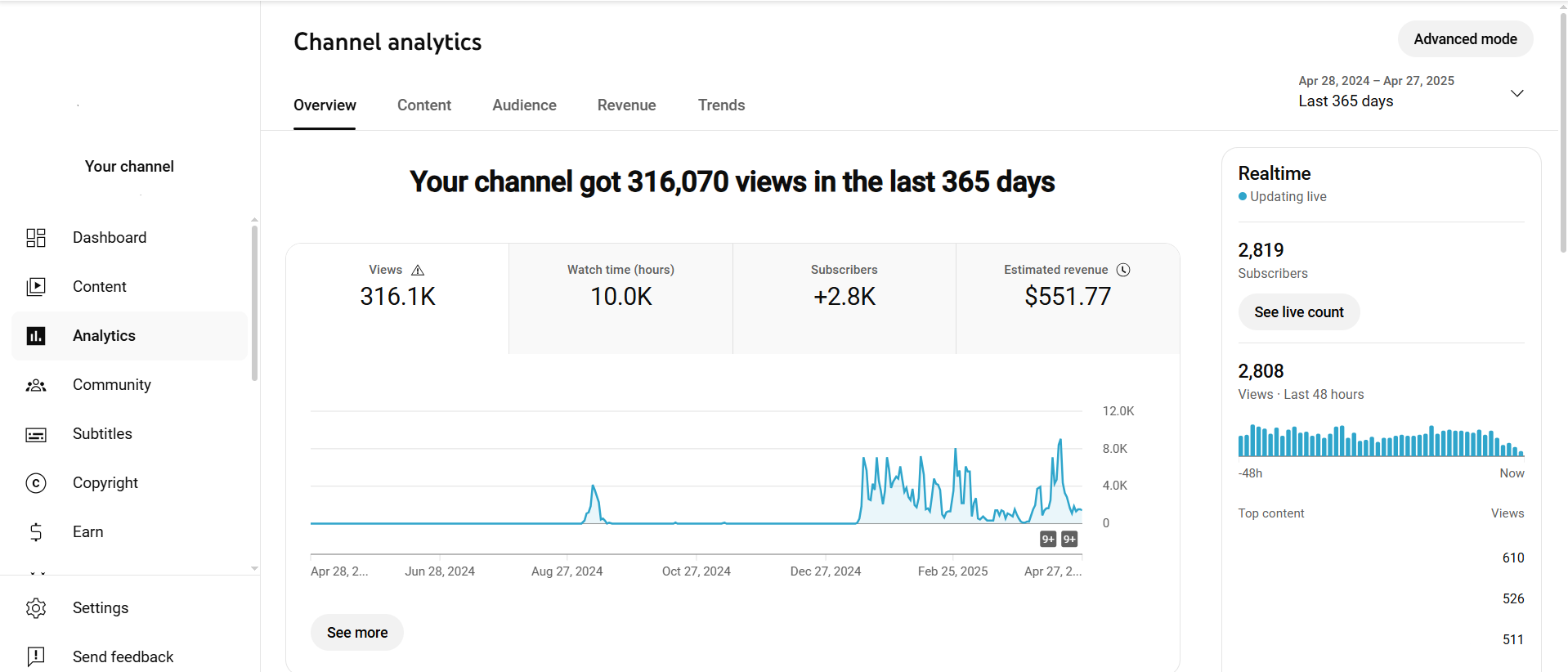Click the 12.0K y-axis label

(1118, 411)
